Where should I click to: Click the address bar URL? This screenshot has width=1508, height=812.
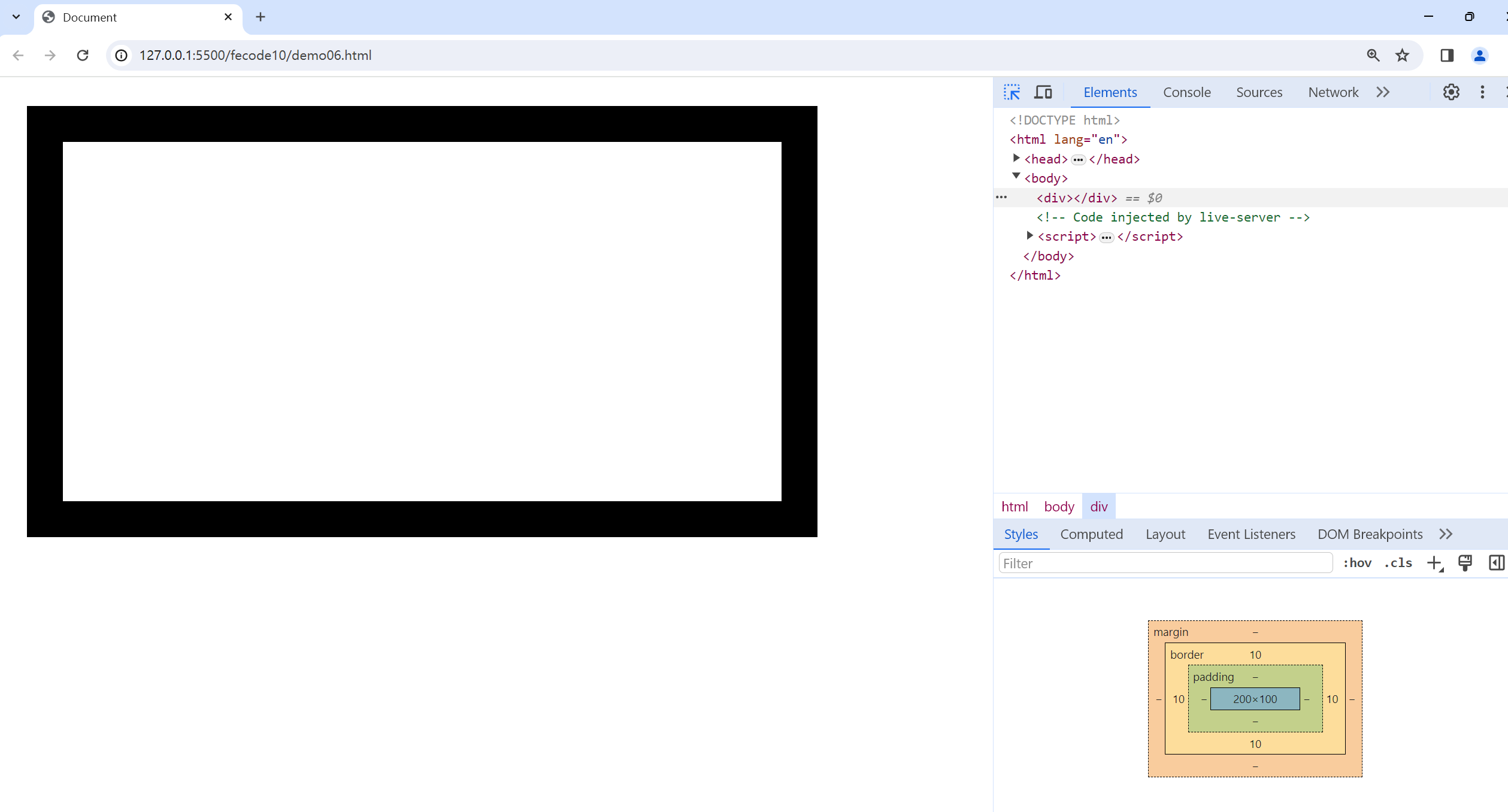(255, 55)
